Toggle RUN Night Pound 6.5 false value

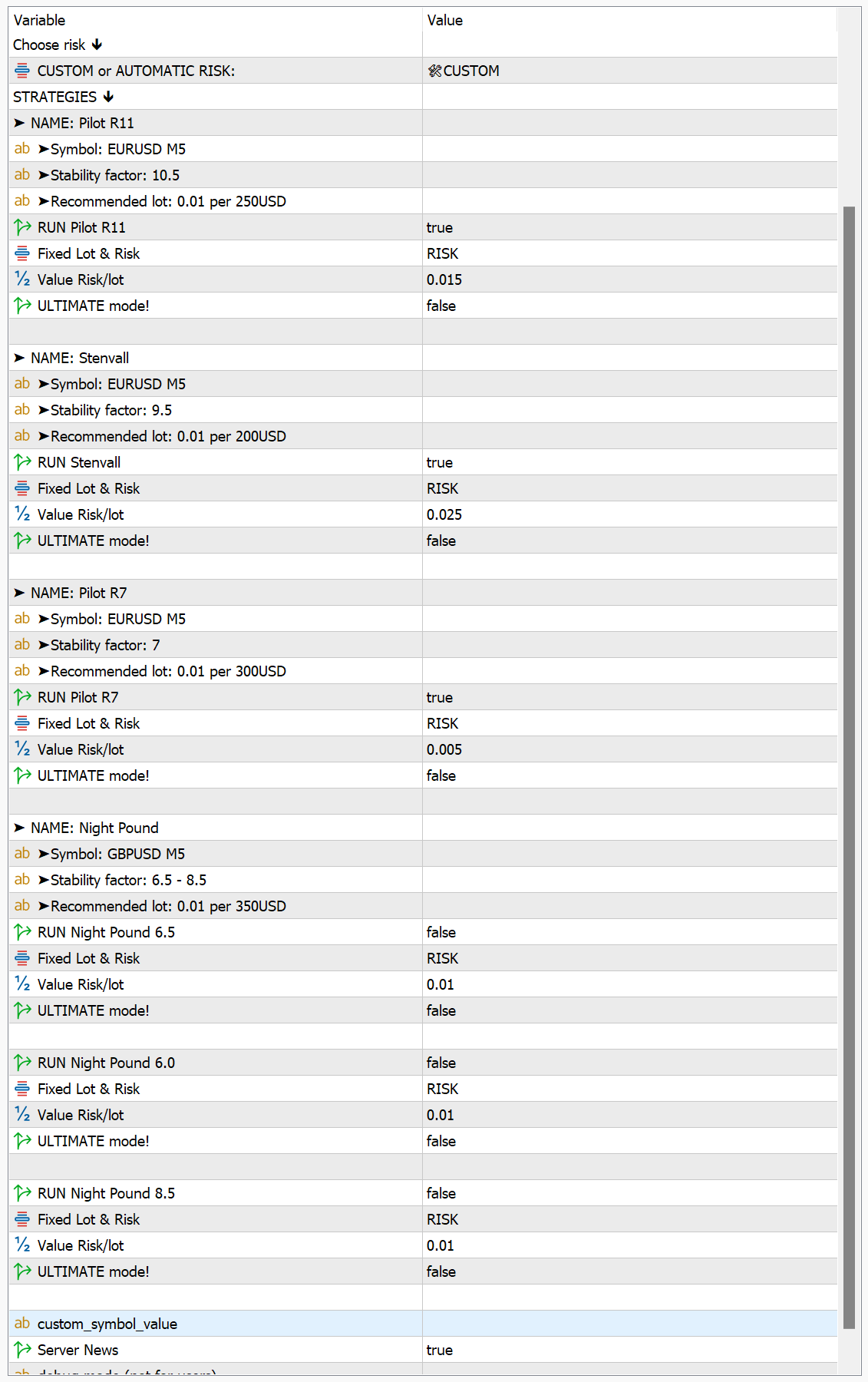(x=441, y=932)
